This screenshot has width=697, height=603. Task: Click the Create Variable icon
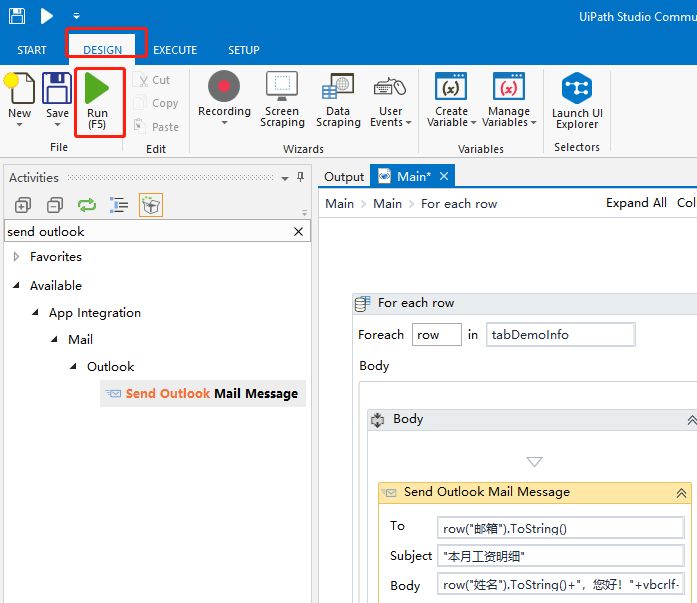[451, 86]
